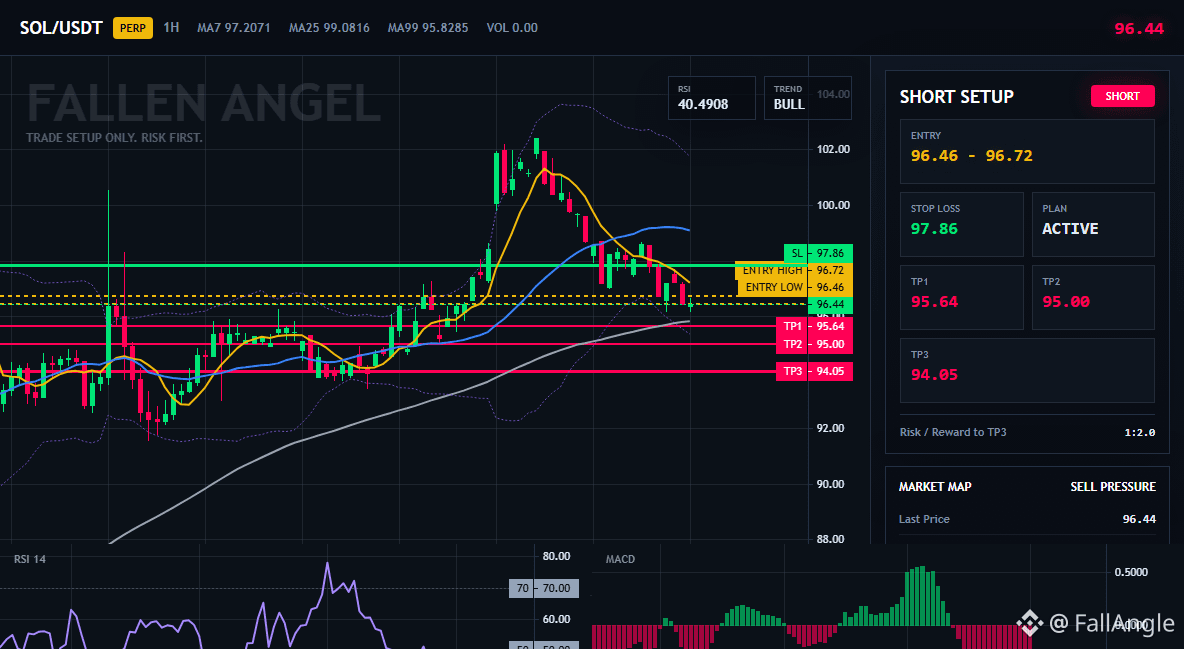Click the yellow PERP badge
1184x649 pixels.
(x=133, y=28)
